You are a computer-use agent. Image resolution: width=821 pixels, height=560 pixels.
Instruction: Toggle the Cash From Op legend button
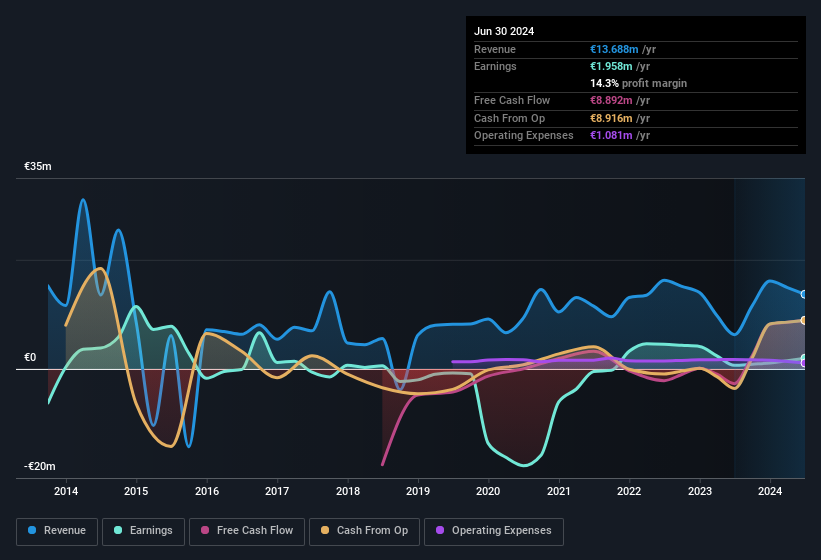click(x=364, y=531)
